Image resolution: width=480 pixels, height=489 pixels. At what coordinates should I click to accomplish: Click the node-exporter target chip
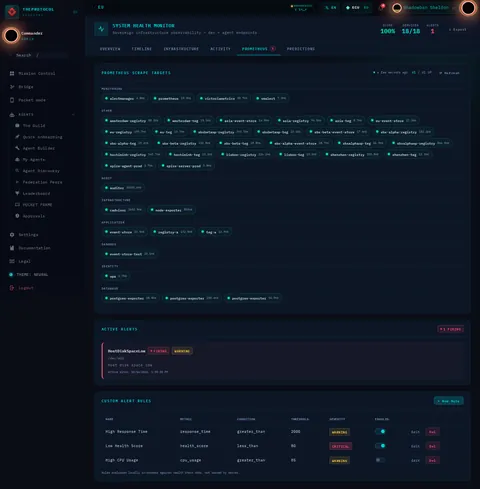(x=172, y=210)
